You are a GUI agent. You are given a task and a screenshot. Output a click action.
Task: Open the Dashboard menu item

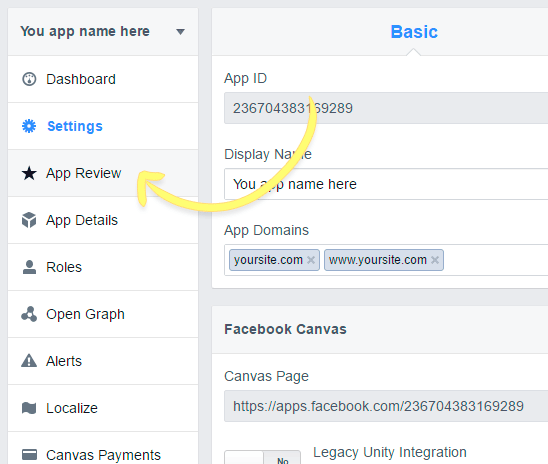click(x=103, y=79)
